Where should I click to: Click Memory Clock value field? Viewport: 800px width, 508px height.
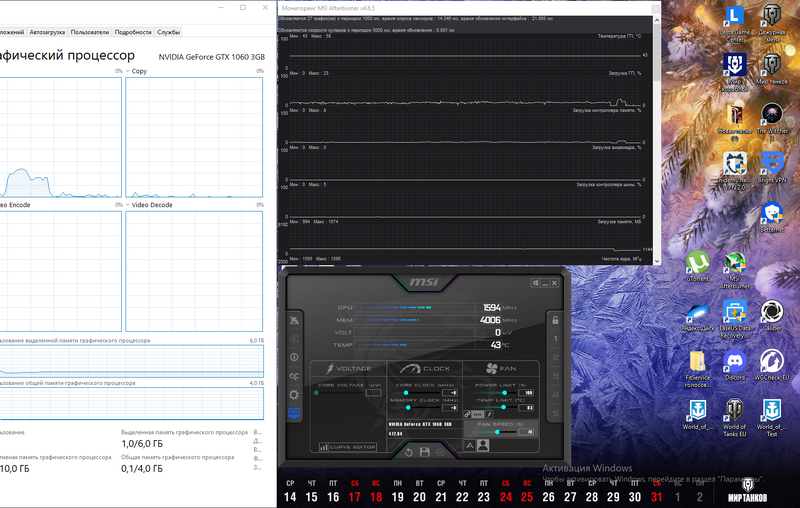coord(449,408)
